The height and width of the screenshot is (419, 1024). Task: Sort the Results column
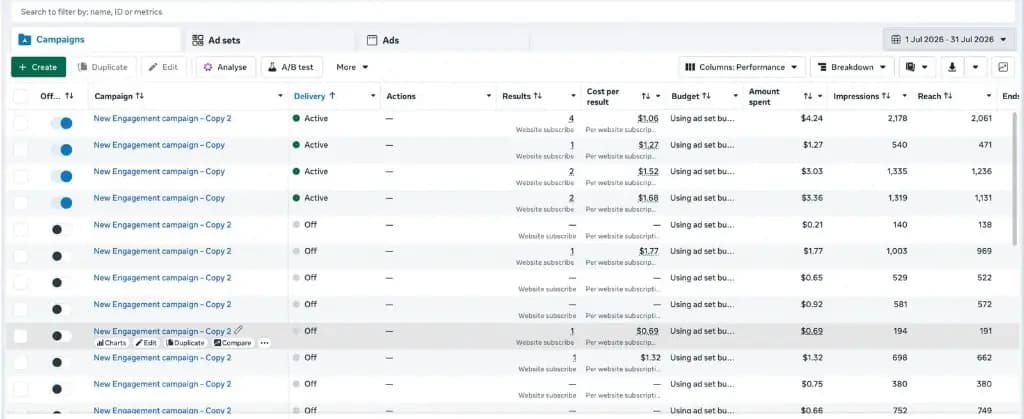click(537, 96)
